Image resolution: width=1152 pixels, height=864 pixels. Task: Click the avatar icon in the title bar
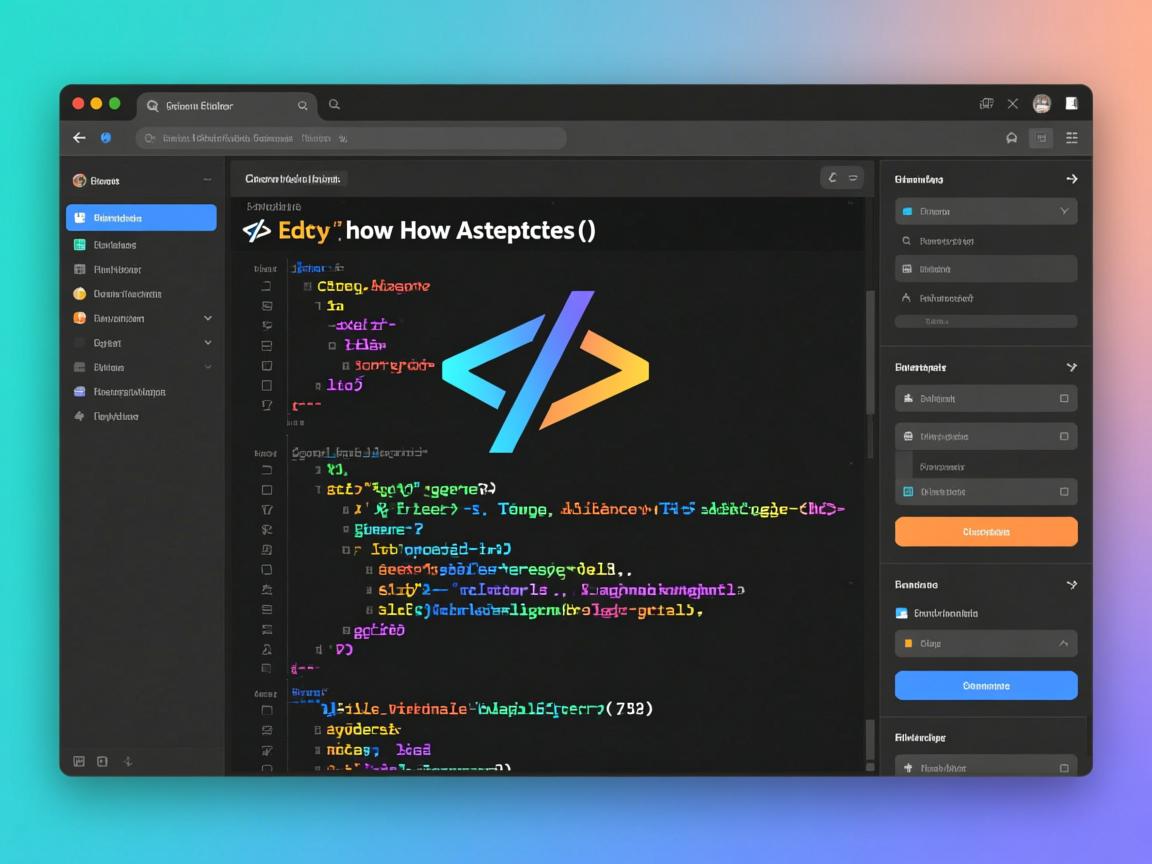tap(1041, 103)
